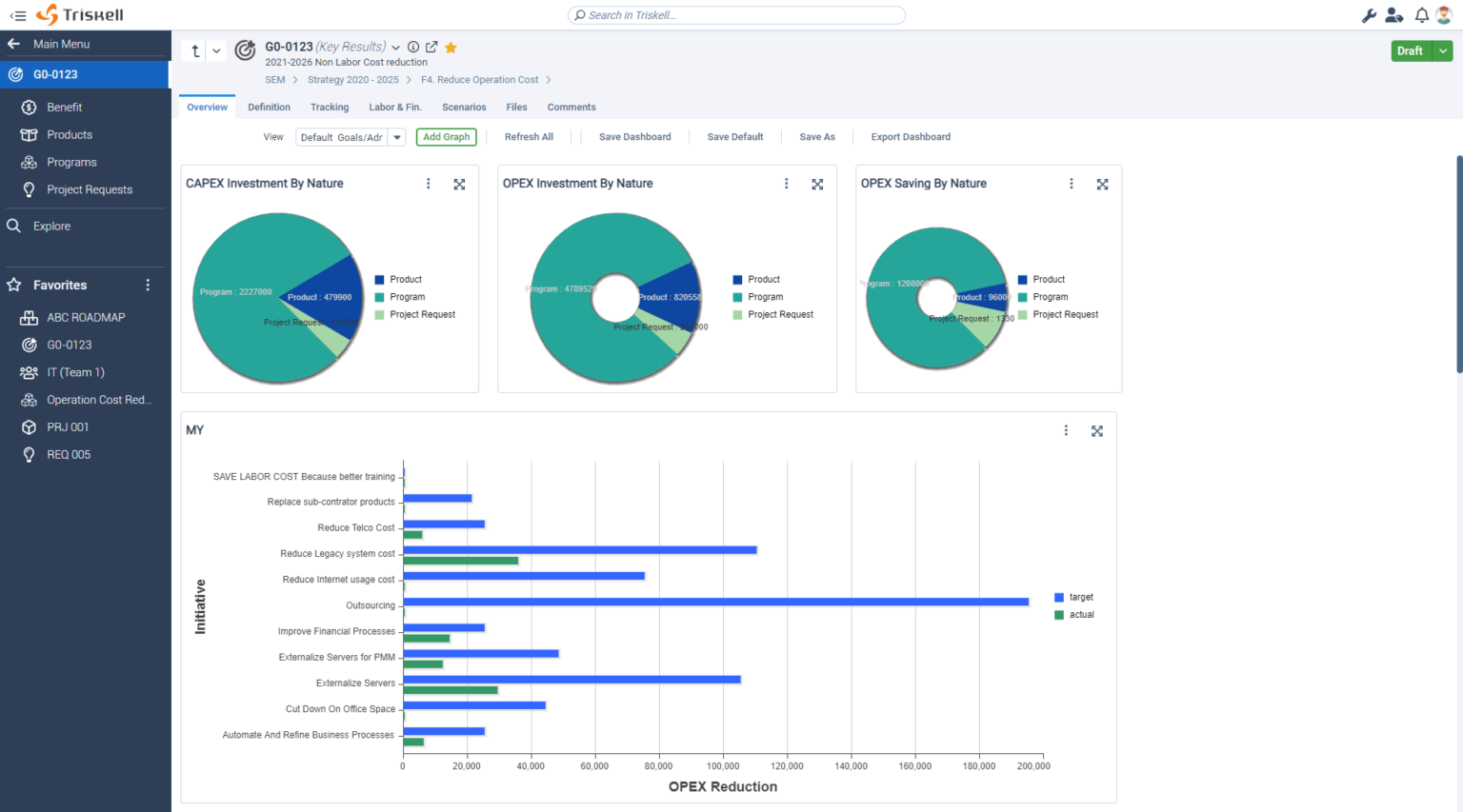
Task: Open options menu of OPEX Investment chart
Action: [786, 184]
